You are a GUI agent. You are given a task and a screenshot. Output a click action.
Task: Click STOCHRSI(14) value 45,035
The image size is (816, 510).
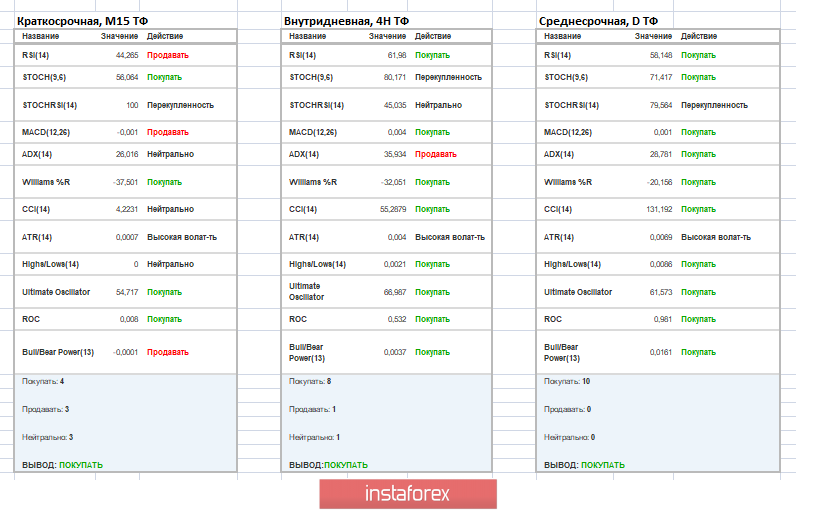coord(395,105)
